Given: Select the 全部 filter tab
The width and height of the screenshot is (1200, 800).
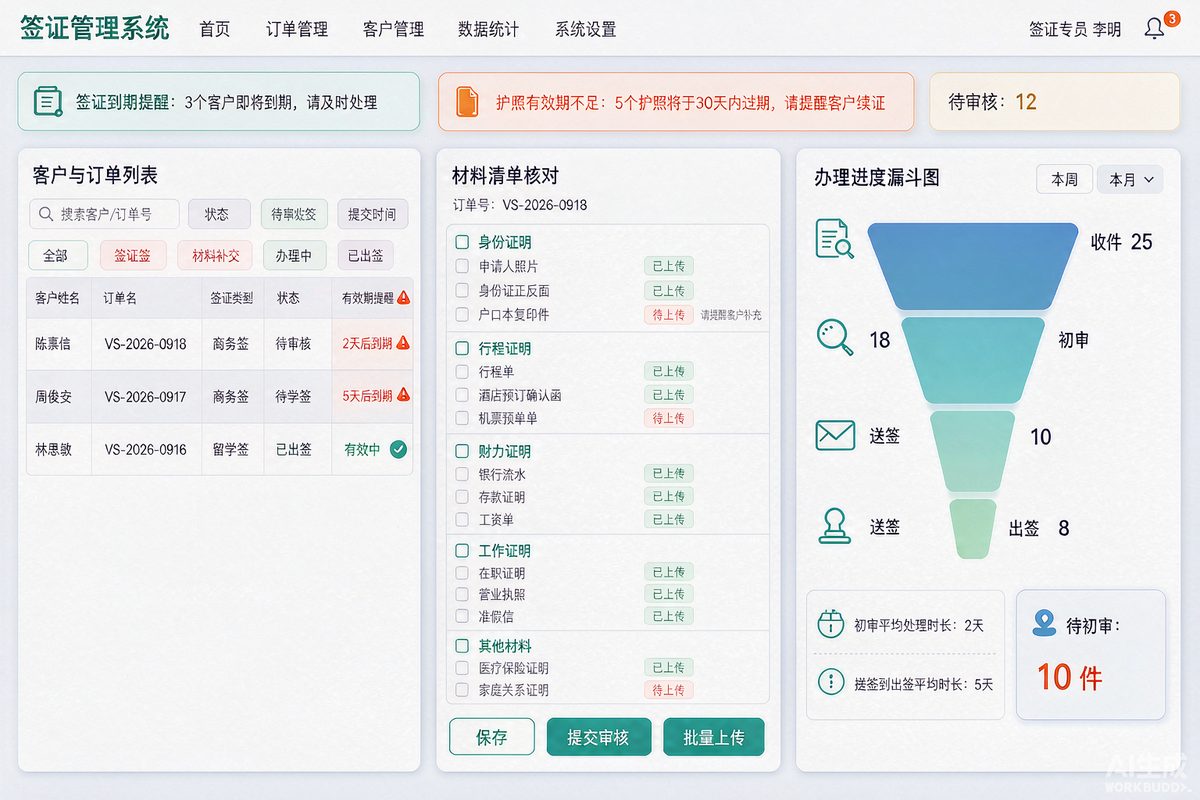Looking at the screenshot, I should point(57,255).
